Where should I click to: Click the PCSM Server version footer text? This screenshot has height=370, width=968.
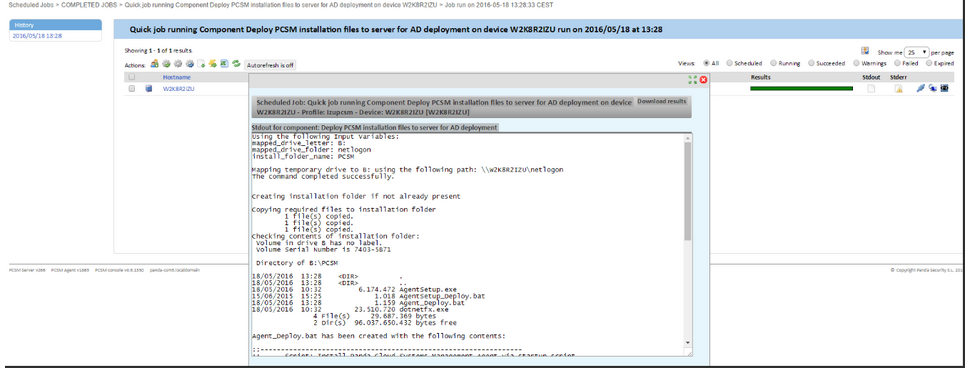27,270
